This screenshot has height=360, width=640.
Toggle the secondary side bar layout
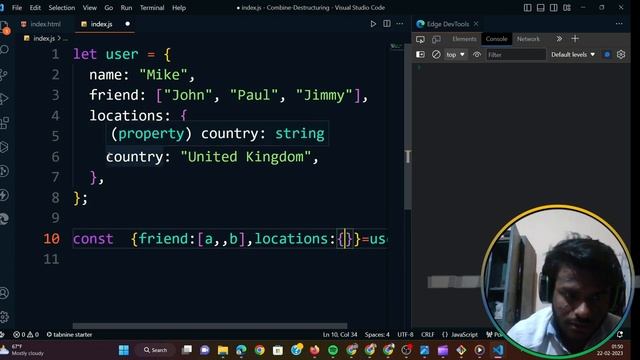[x=553, y=8]
